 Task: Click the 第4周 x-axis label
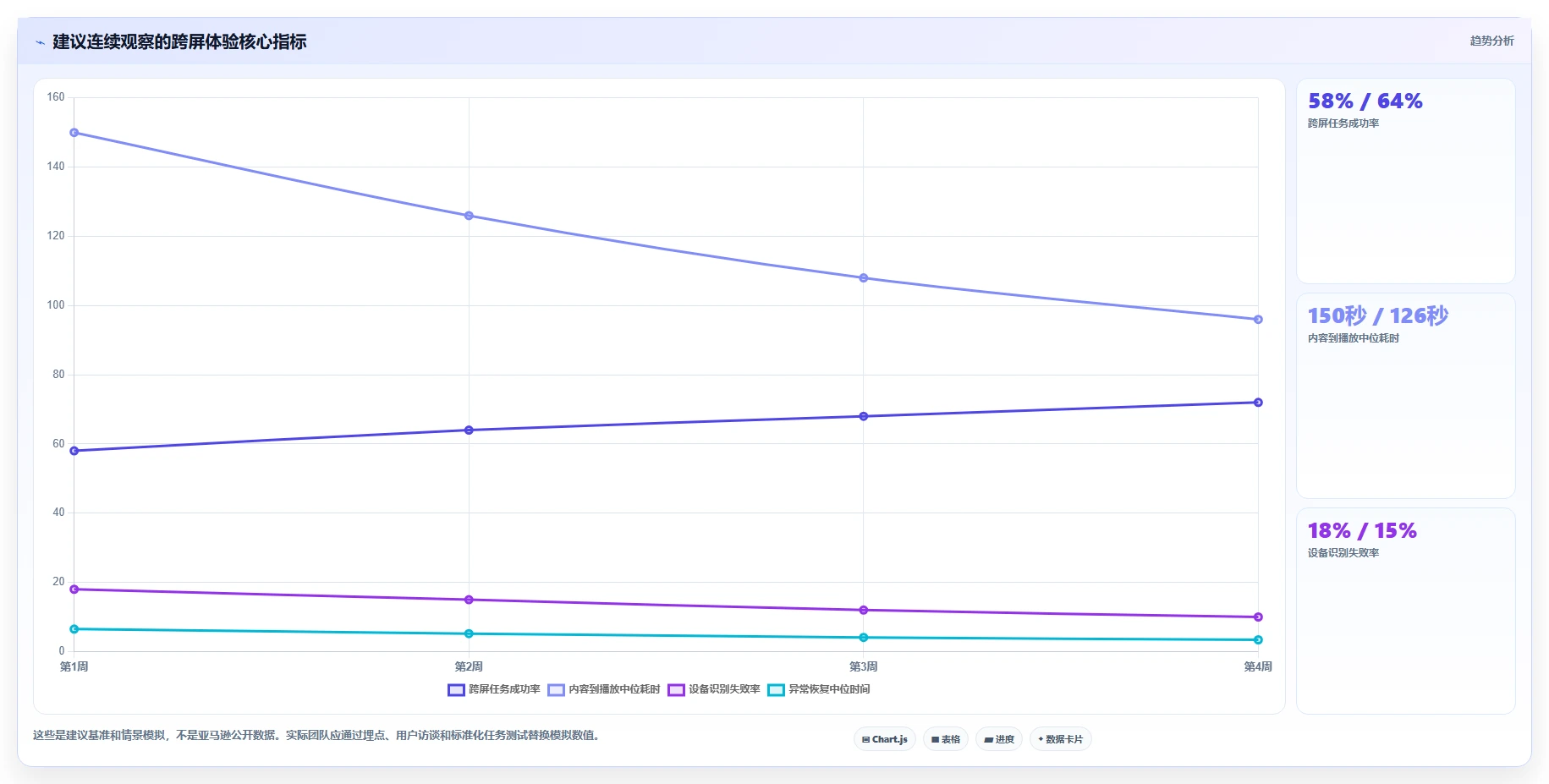click(1258, 666)
